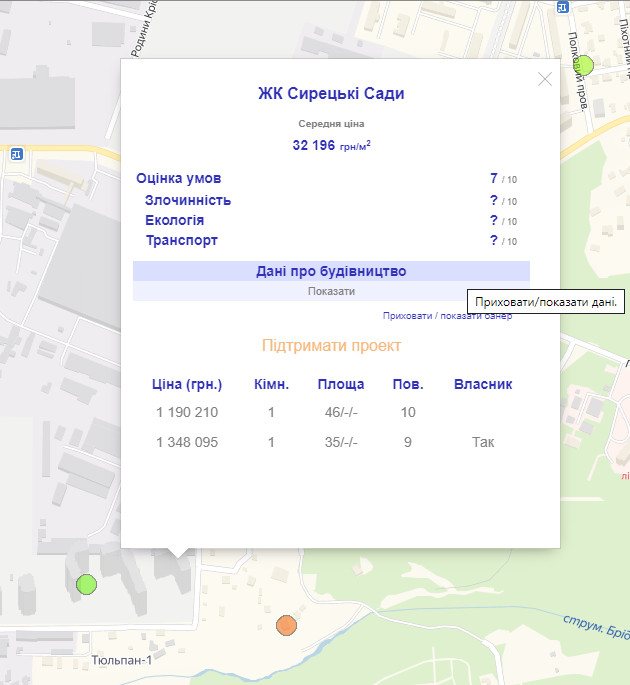Expand construction data with Показати
630x685 pixels.
point(331,291)
